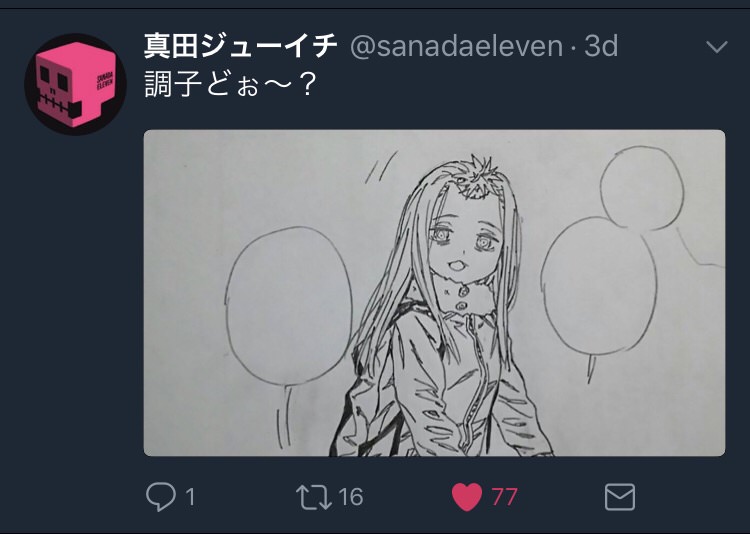The image size is (750, 534).
Task: Unlike the tweet via the pink heart
Action: pyautogui.click(x=467, y=496)
